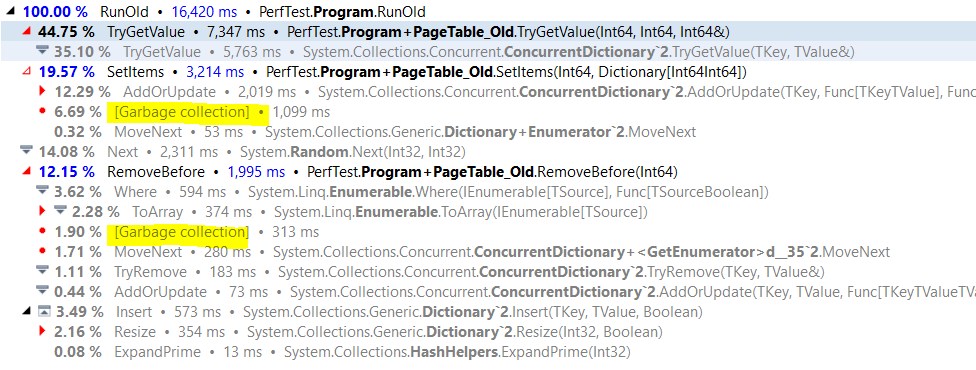
Task: Expand the AddOrUpdate 12.29 % node
Action: pos(42,92)
